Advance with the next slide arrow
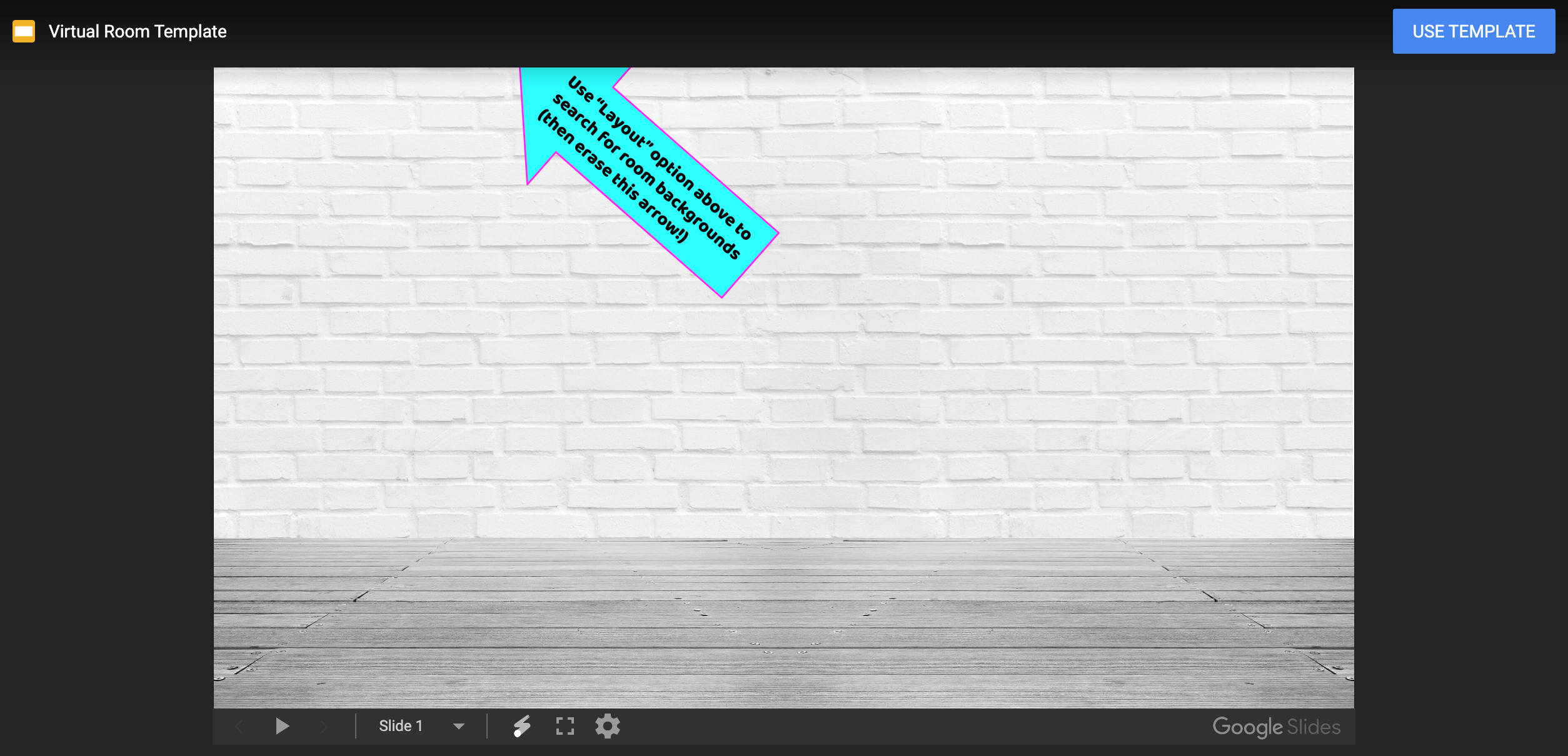This screenshot has width=1568, height=756. (x=323, y=726)
